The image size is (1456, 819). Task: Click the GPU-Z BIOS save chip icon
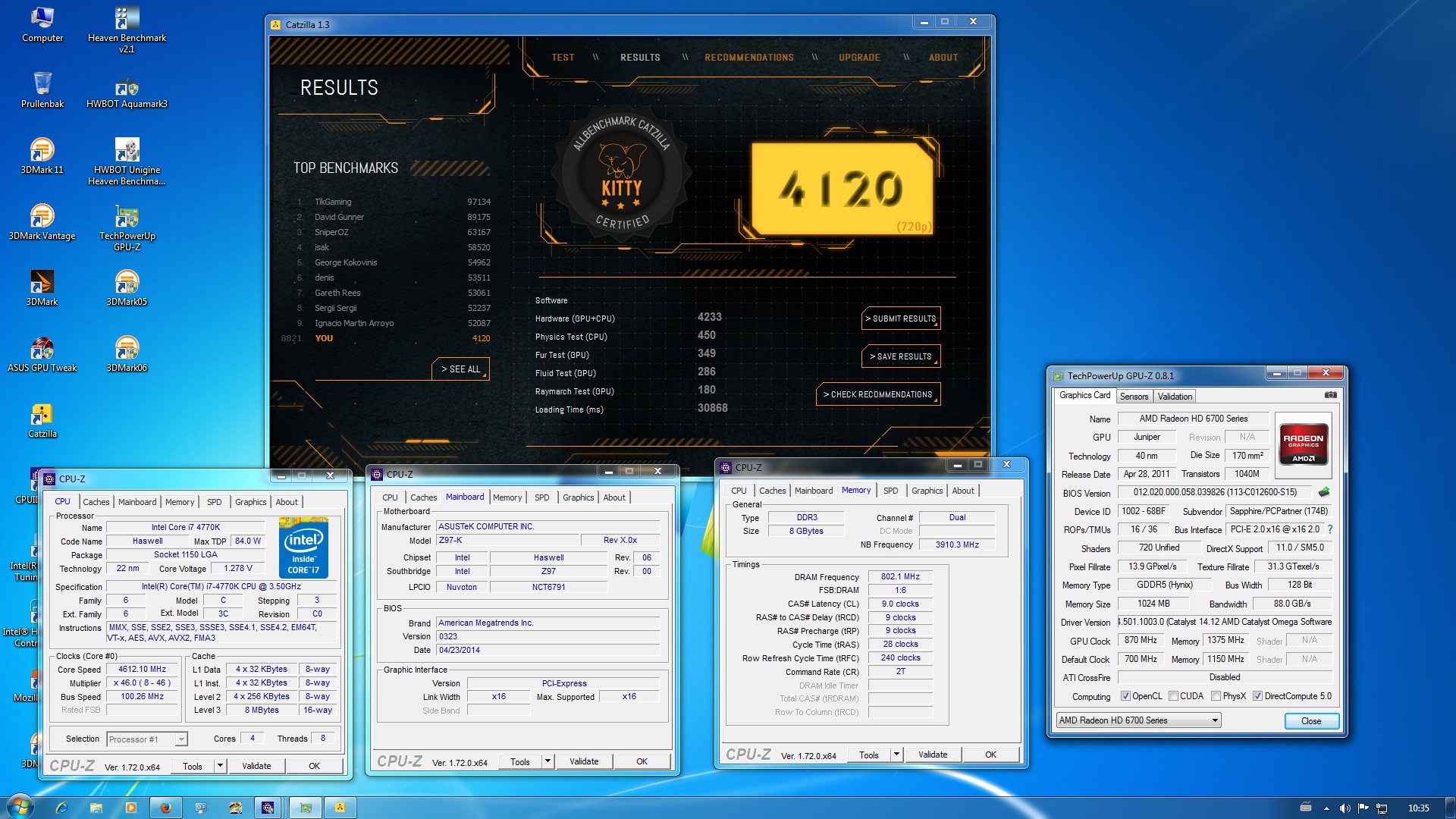pyautogui.click(x=1324, y=492)
